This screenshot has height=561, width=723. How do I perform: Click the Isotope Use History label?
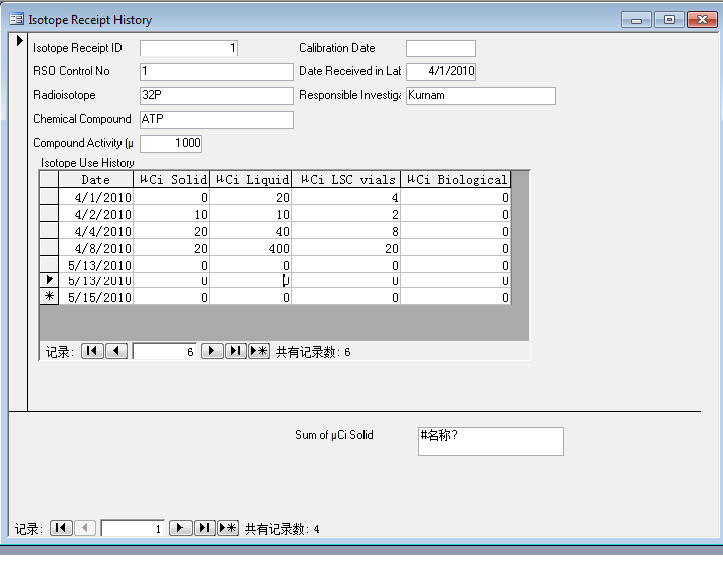click(x=88, y=163)
